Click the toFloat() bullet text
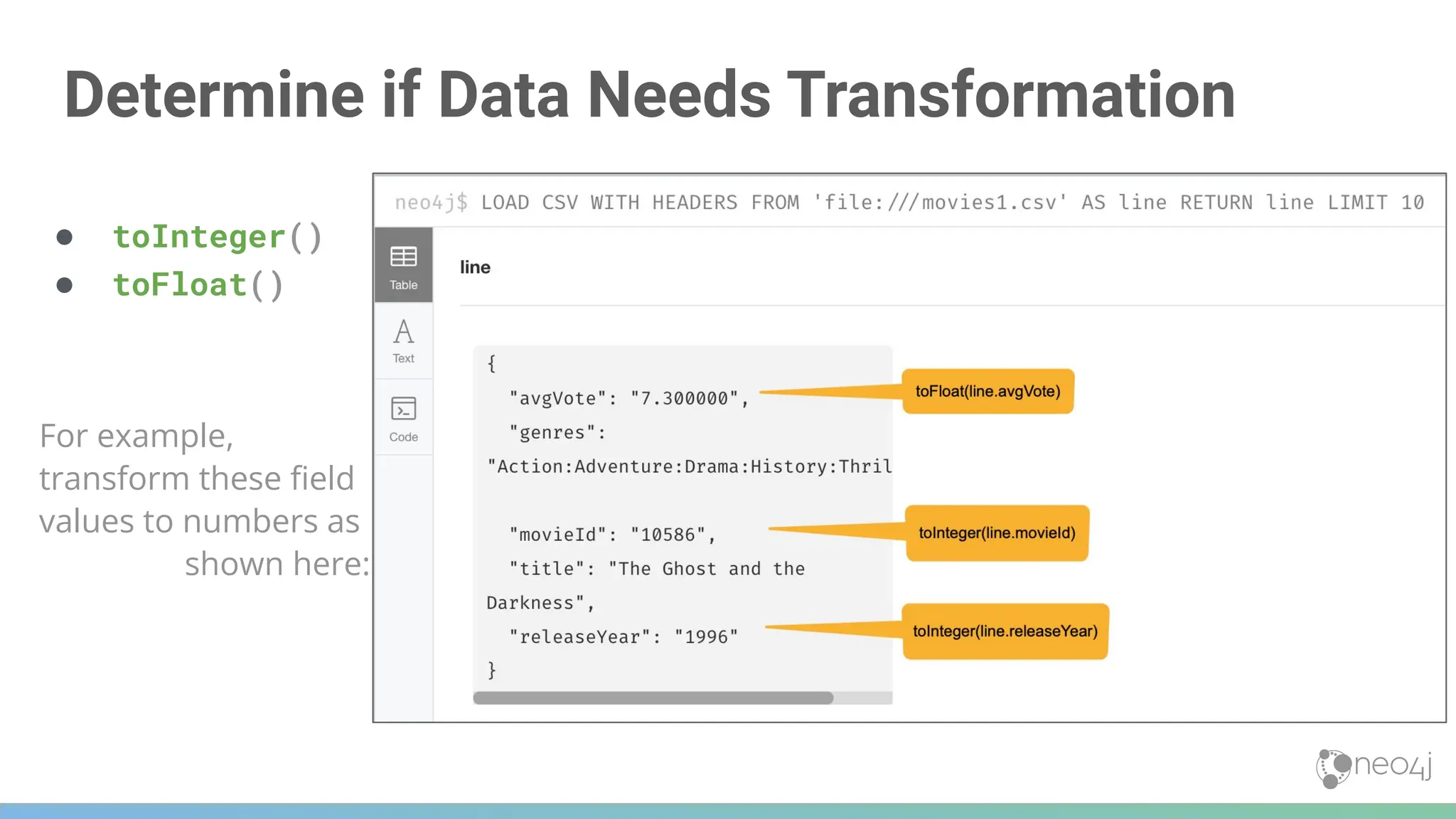The height and width of the screenshot is (819, 1456). [198, 285]
